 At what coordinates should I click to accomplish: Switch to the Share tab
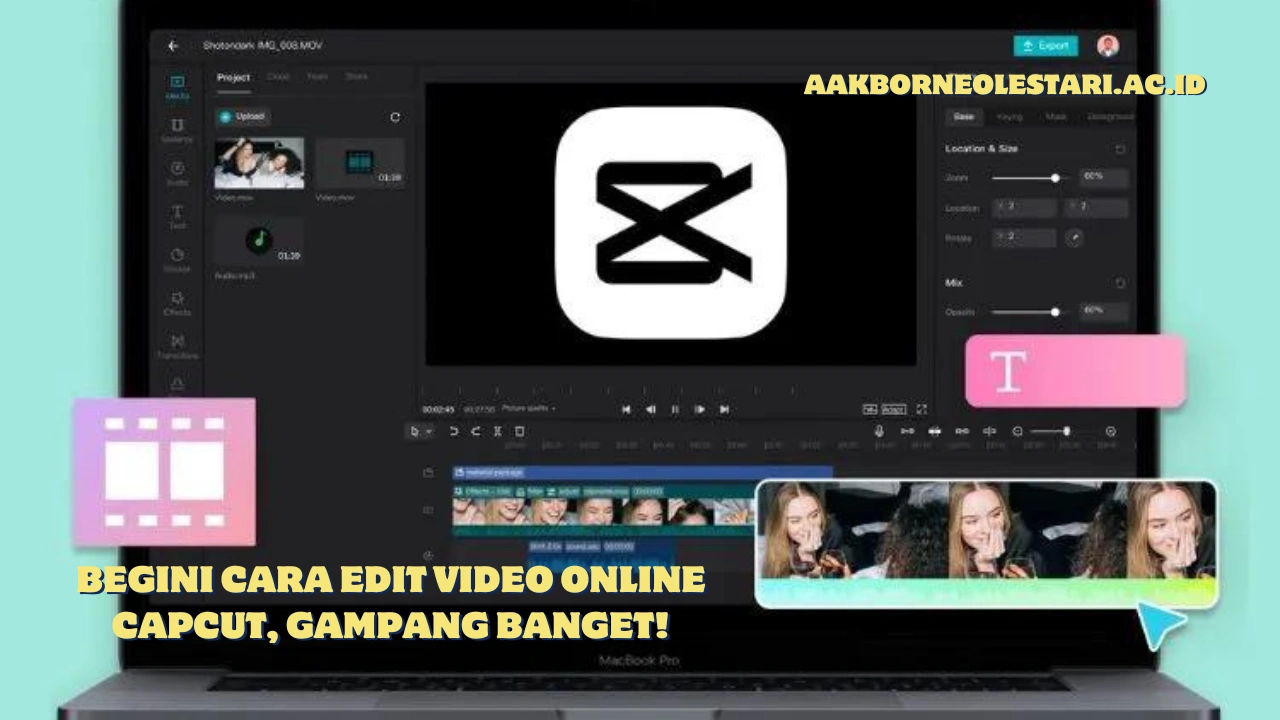[357, 77]
